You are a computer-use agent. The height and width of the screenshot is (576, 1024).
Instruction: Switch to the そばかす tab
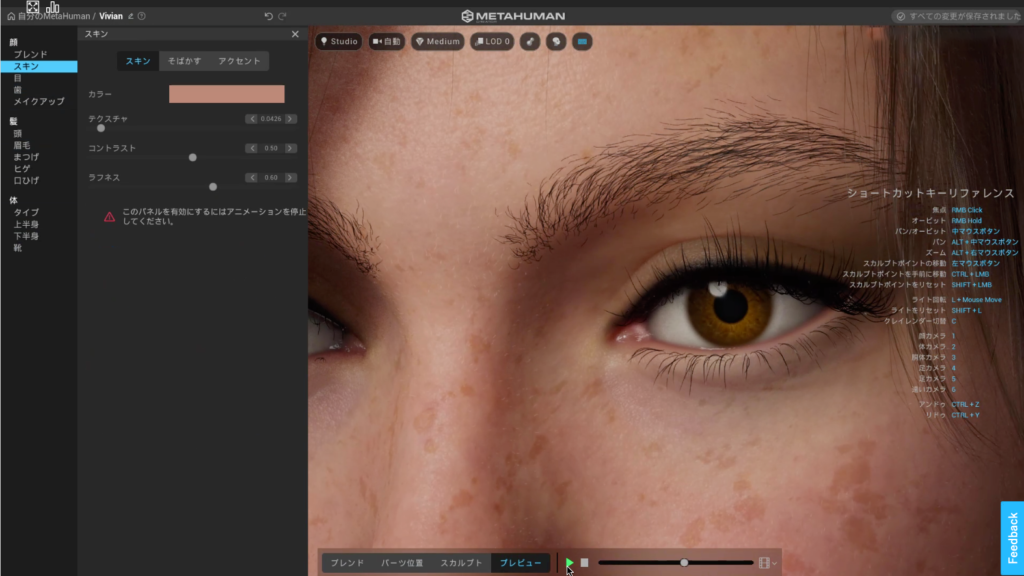tap(184, 61)
